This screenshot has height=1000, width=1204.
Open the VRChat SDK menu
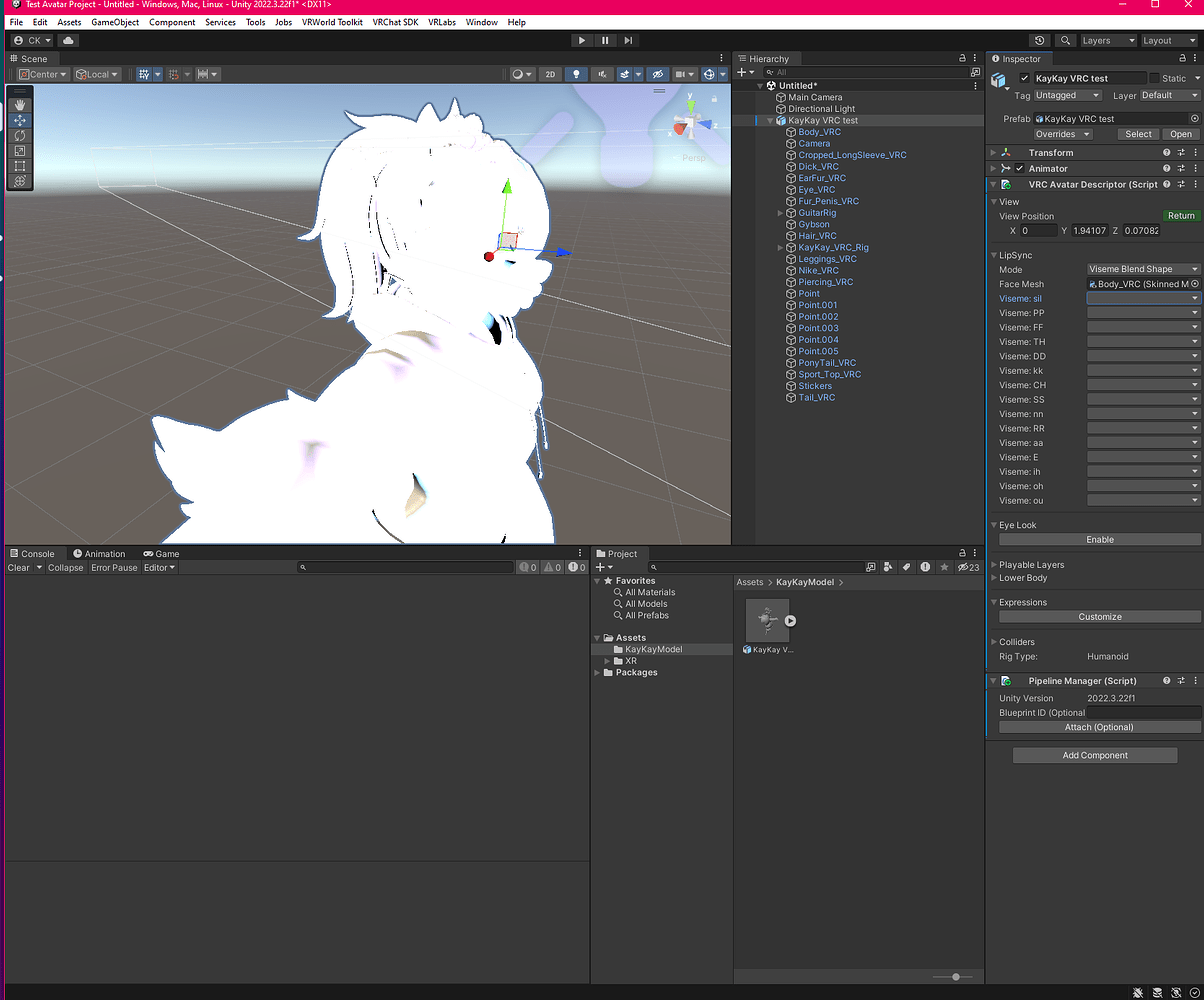click(x=394, y=21)
